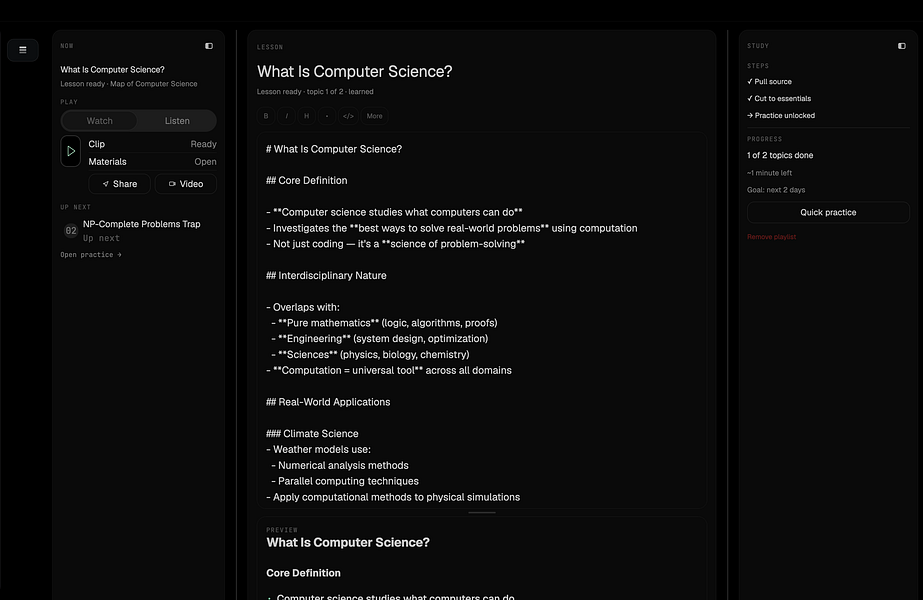
Task: Expand the More formatting options
Action: [x=374, y=116]
